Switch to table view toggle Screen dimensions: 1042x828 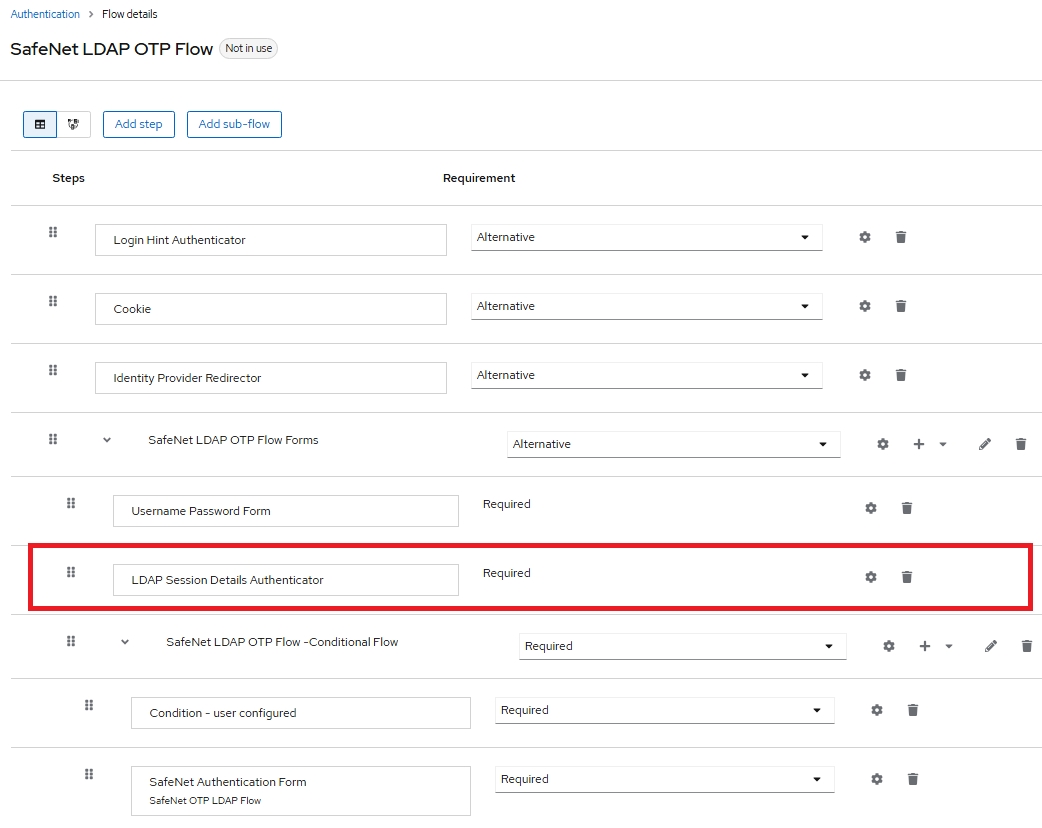click(40, 124)
